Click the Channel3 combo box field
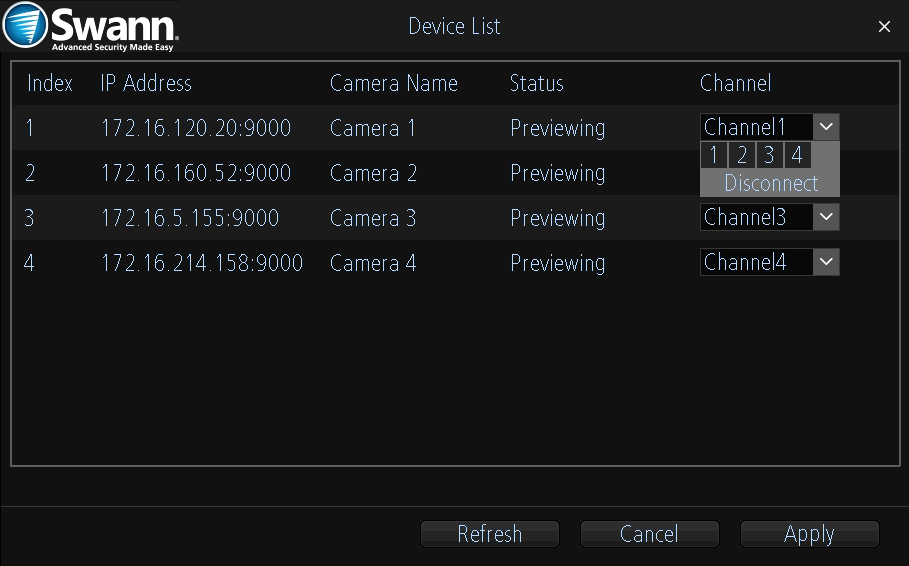Image resolution: width=909 pixels, height=566 pixels. pyautogui.click(x=756, y=217)
